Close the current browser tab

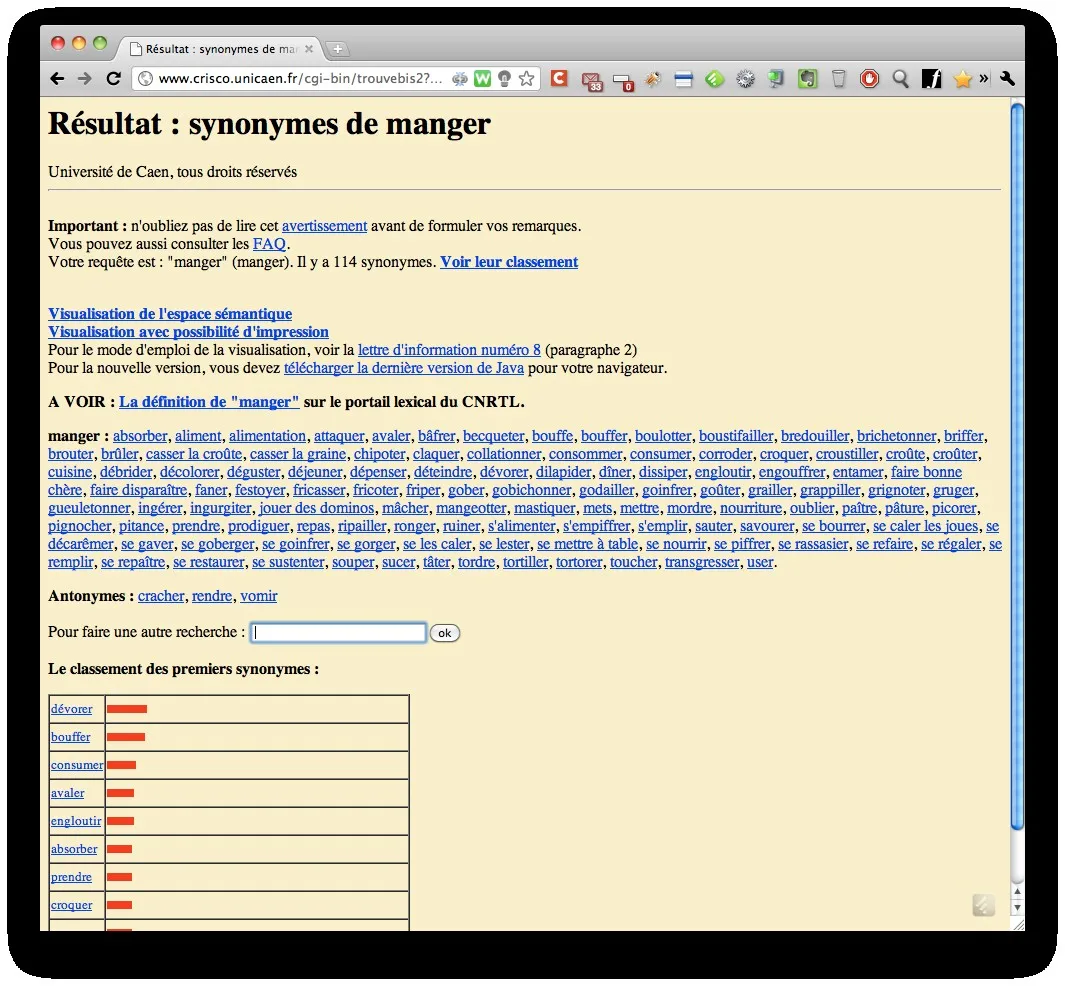click(x=309, y=49)
